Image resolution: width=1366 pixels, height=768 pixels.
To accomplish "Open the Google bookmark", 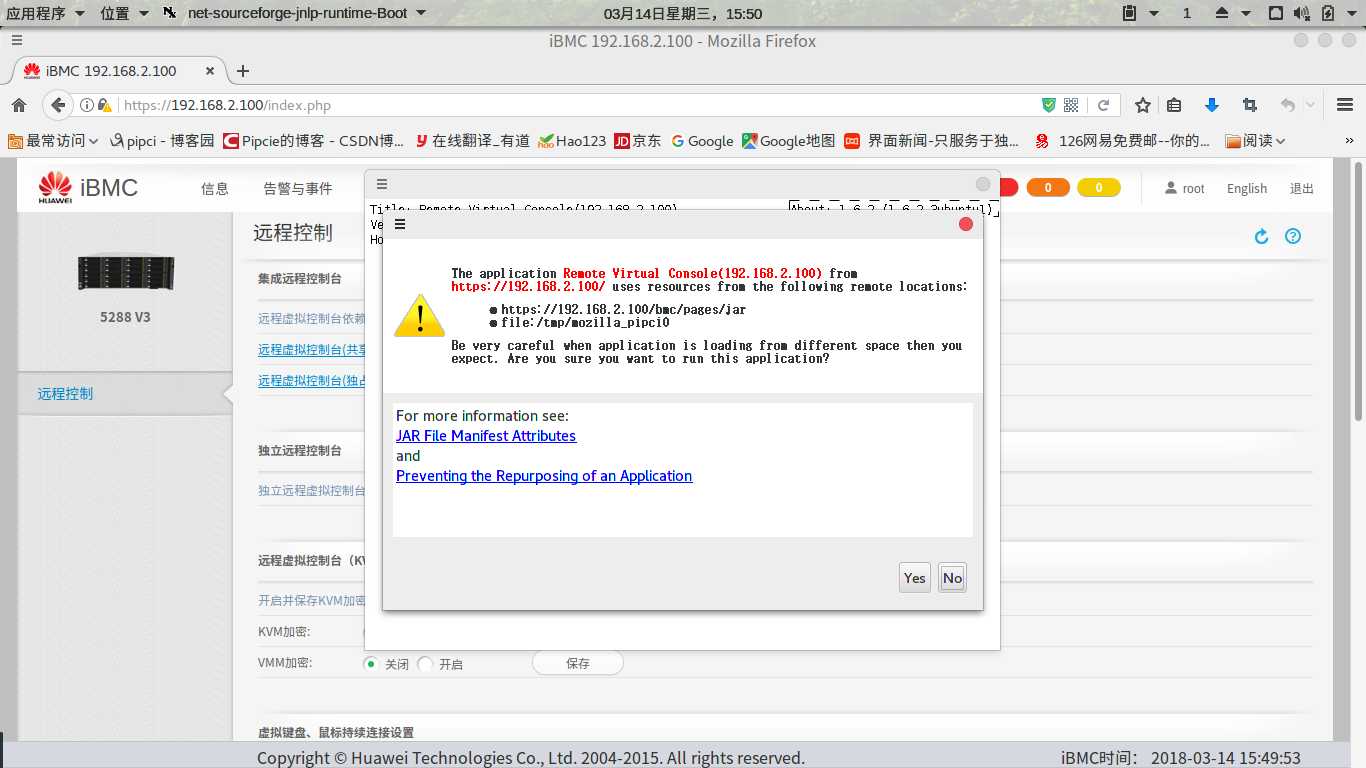I will point(702,141).
